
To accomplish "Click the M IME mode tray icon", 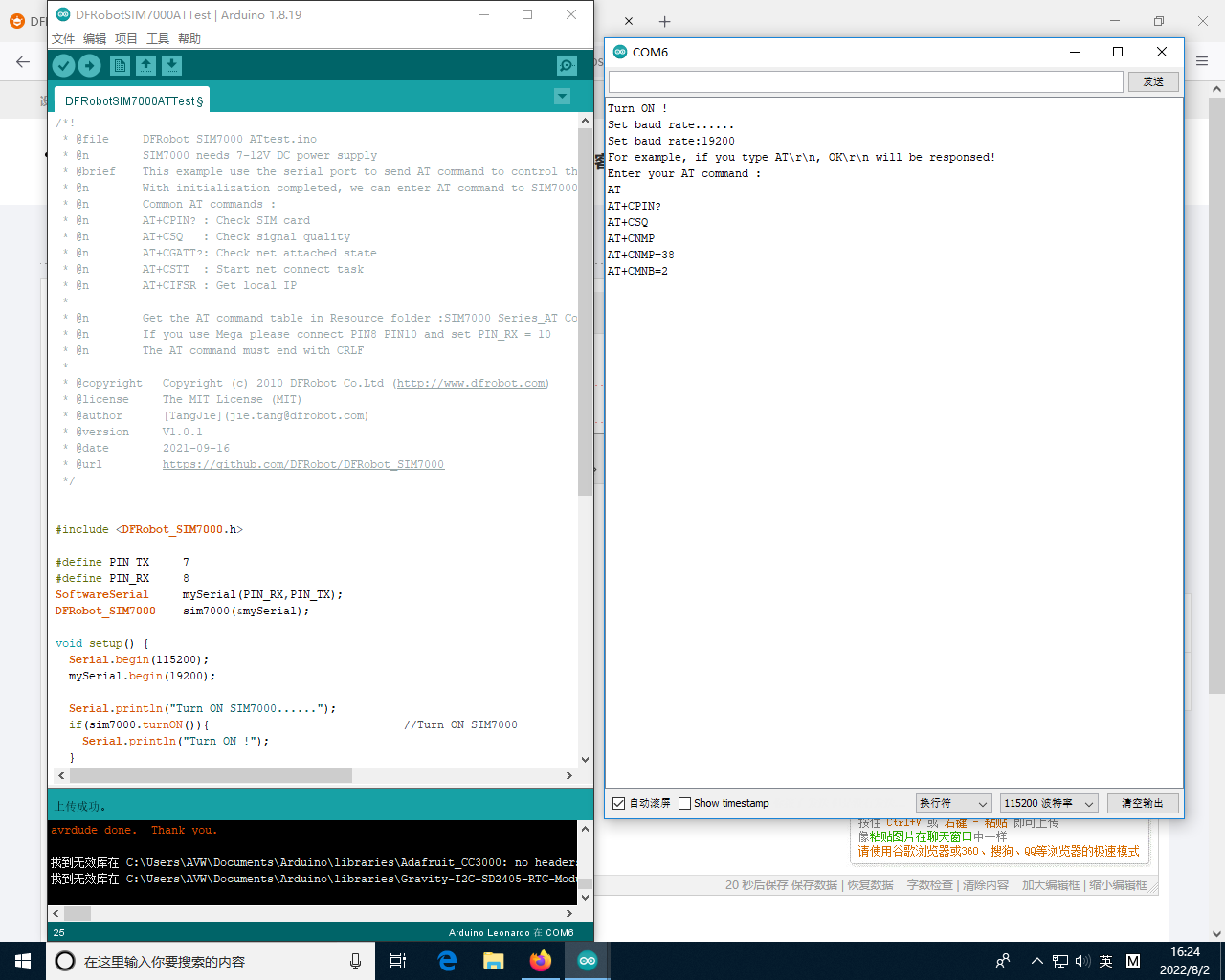I will click(x=1133, y=961).
